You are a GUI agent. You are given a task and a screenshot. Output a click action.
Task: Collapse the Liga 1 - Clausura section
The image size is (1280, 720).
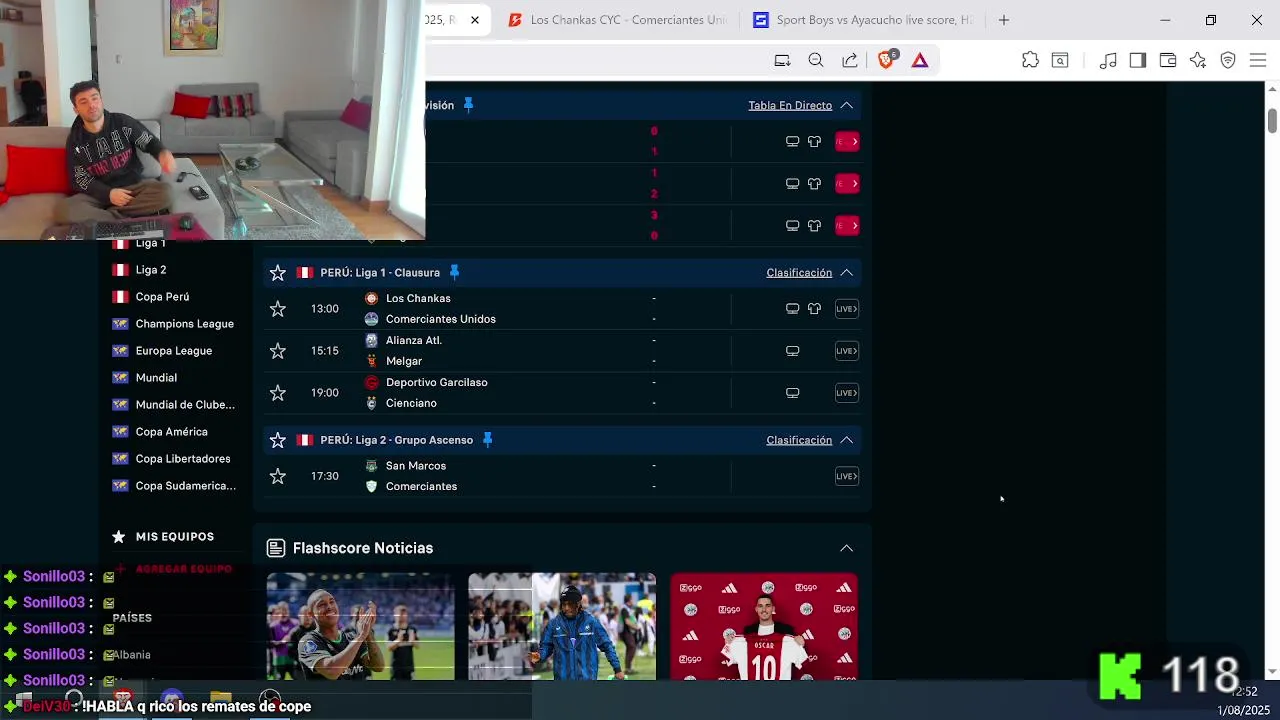846,272
